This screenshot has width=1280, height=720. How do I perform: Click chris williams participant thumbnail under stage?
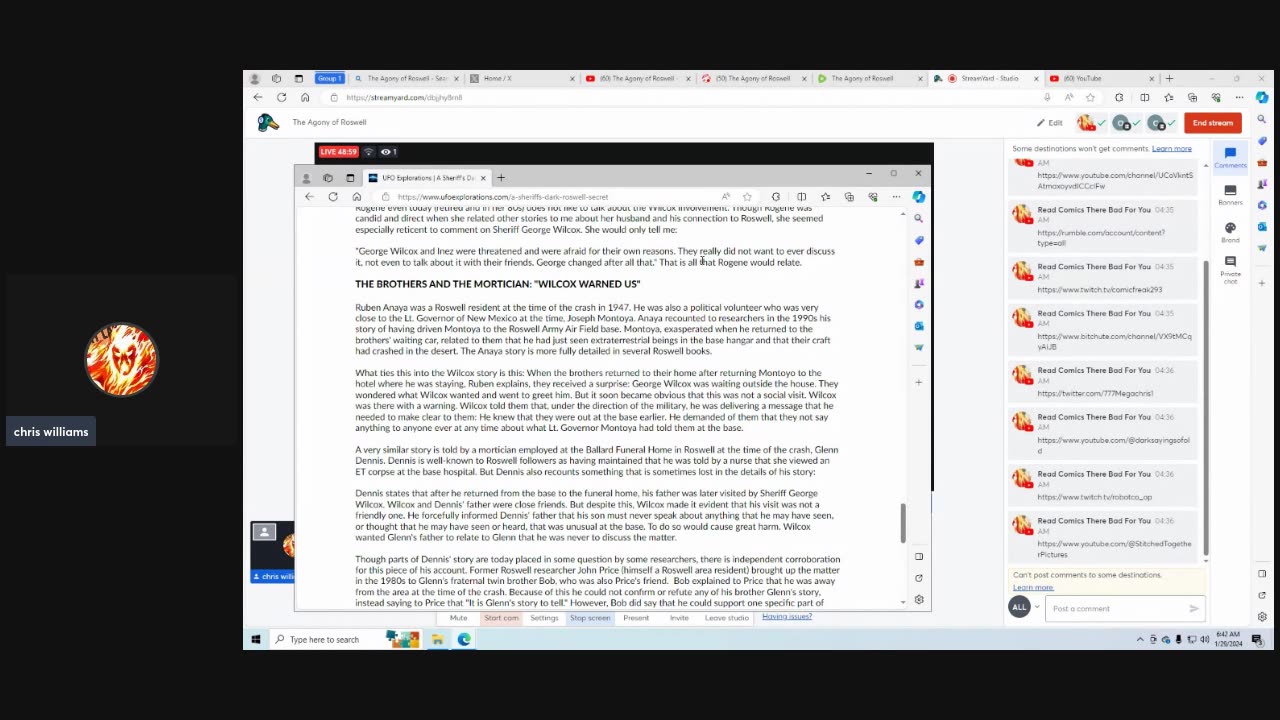273,552
